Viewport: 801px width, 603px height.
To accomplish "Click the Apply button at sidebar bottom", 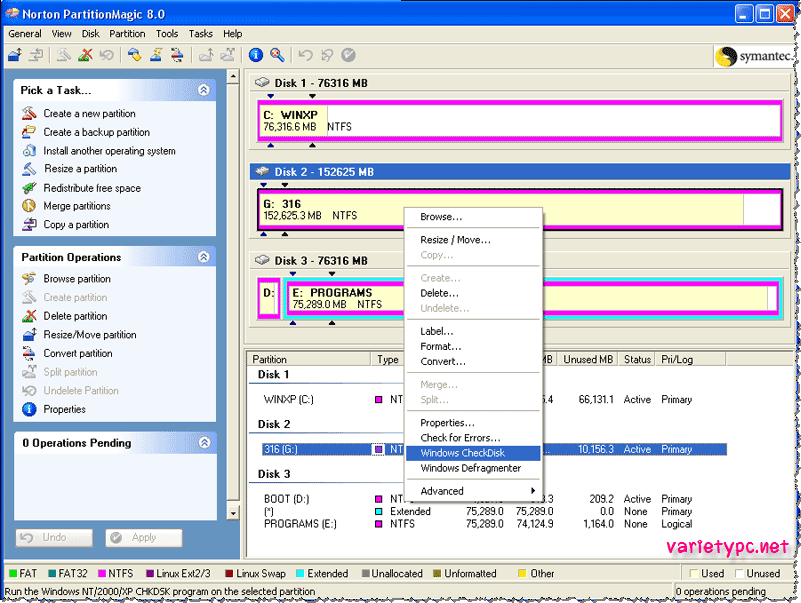I will (x=144, y=538).
